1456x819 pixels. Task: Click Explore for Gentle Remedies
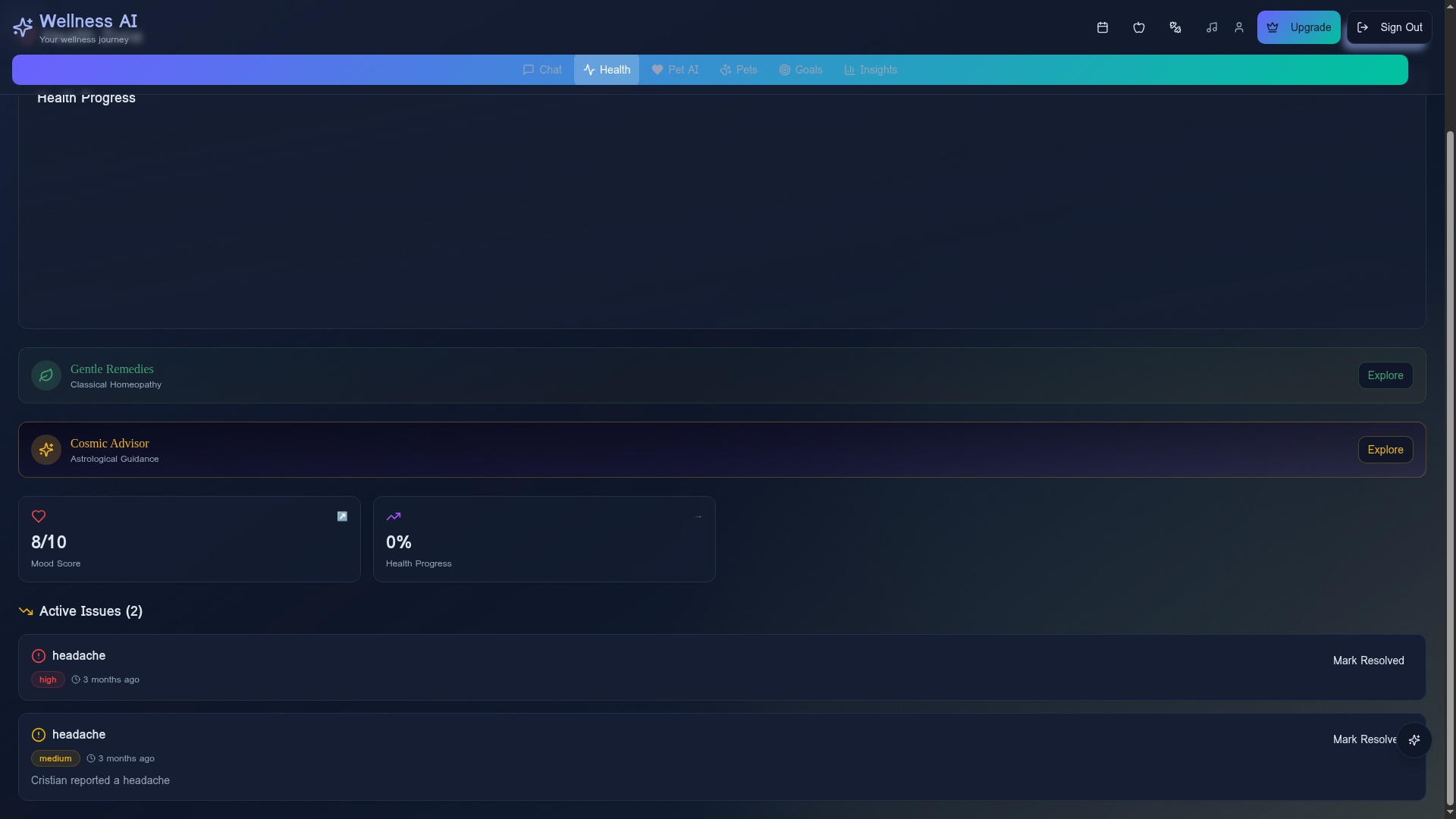coord(1385,375)
